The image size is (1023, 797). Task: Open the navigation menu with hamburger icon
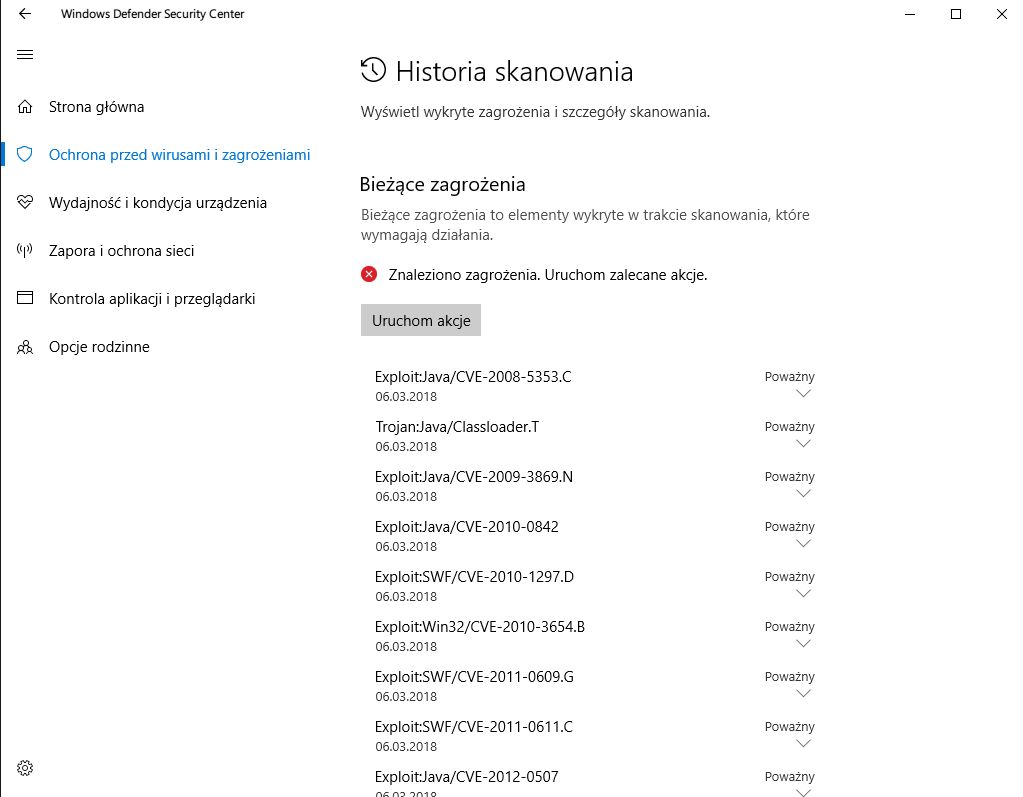point(24,54)
